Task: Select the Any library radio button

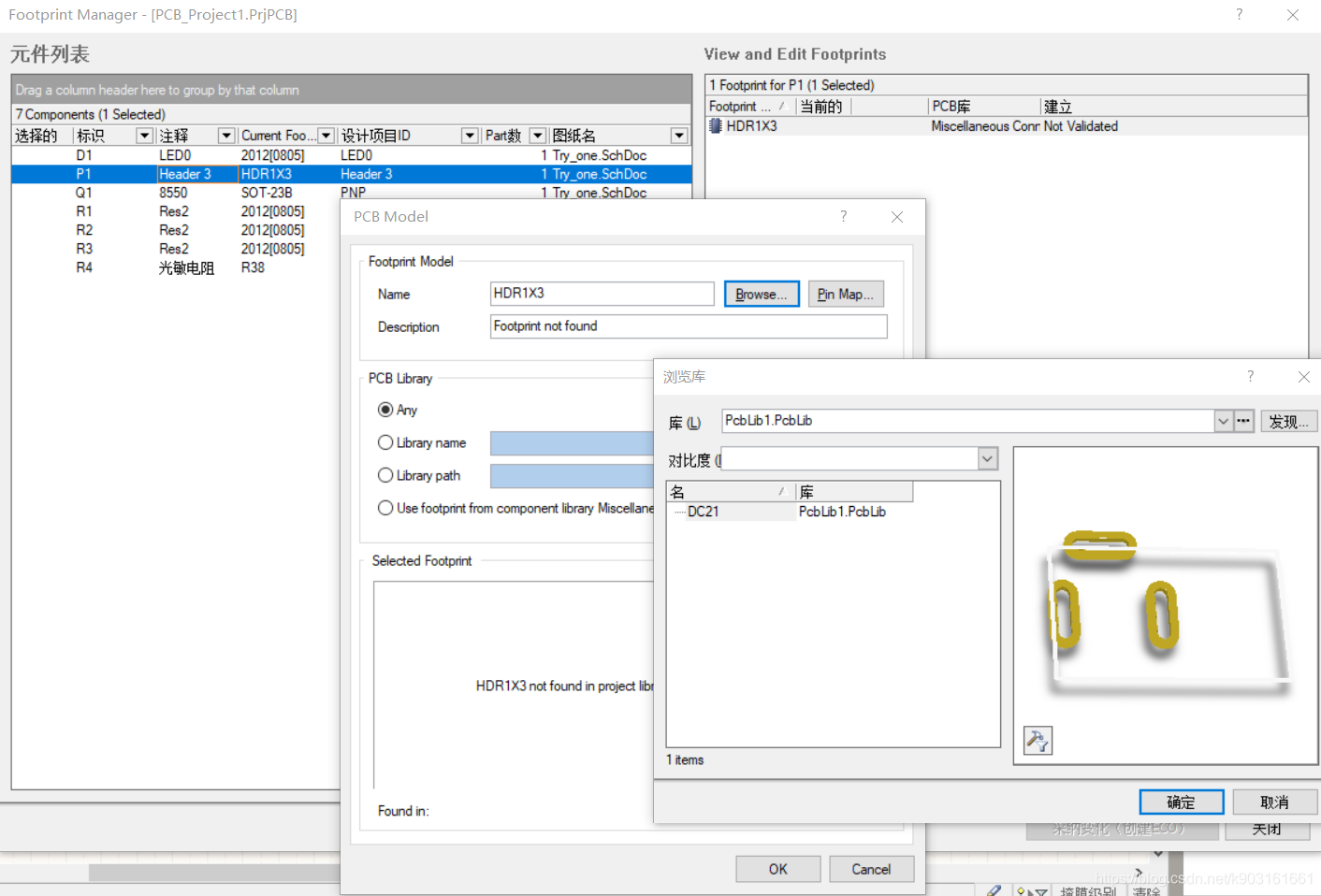Action: [x=385, y=410]
